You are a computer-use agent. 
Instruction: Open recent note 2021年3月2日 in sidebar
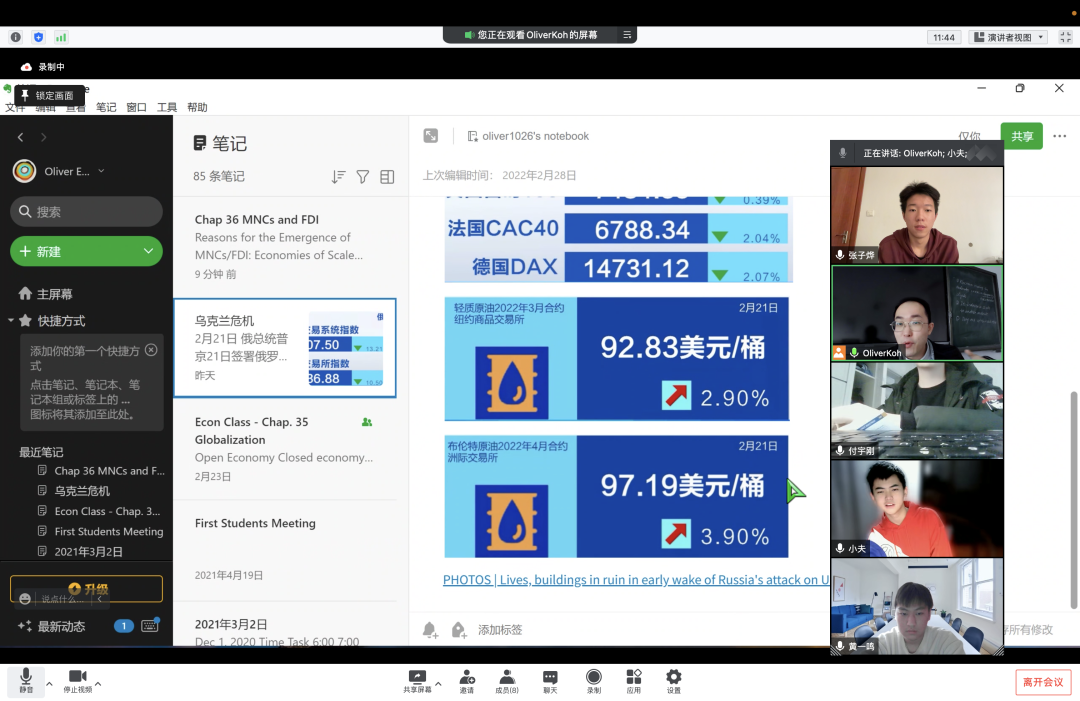80,552
